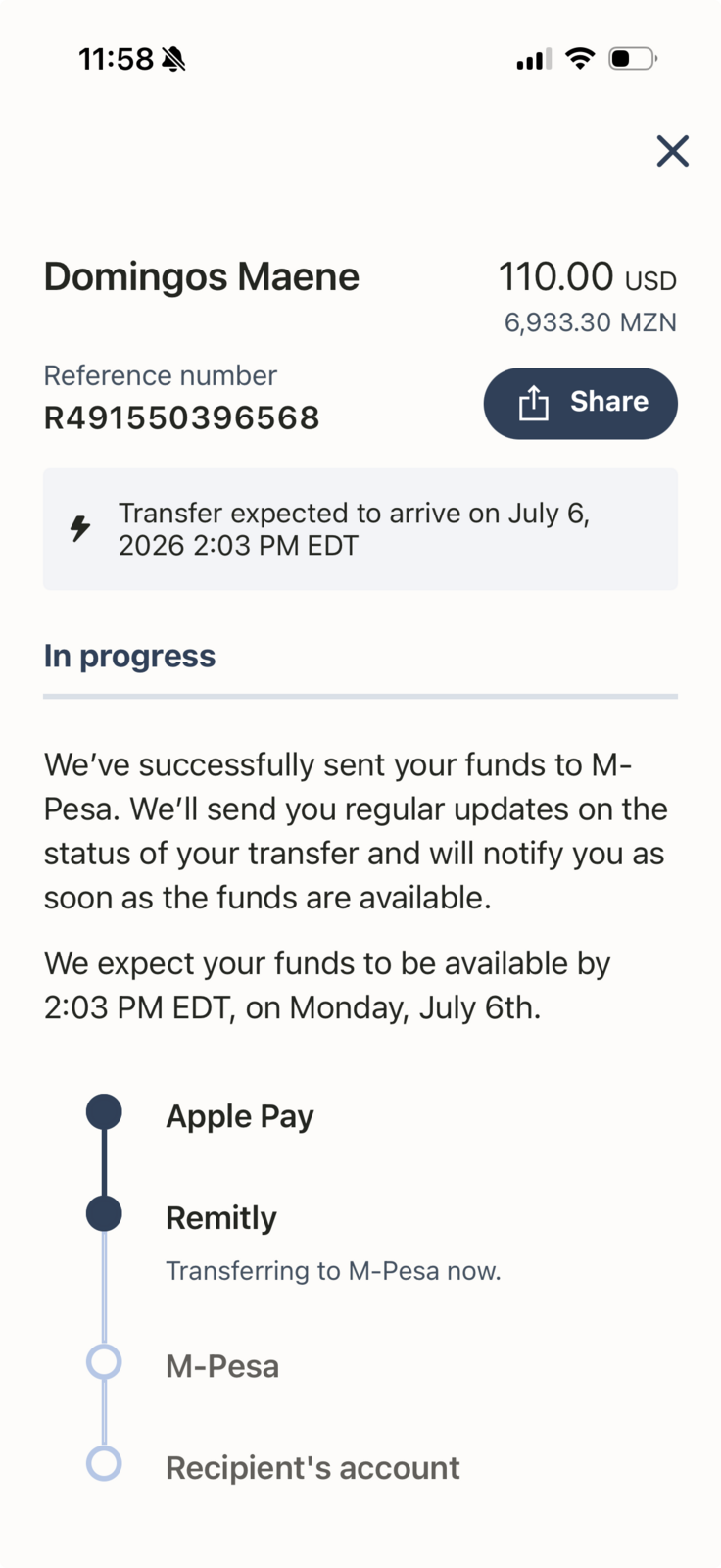The height and width of the screenshot is (1568, 721).
Task: Tap the share arrow icon inside Share button
Action: click(x=534, y=403)
